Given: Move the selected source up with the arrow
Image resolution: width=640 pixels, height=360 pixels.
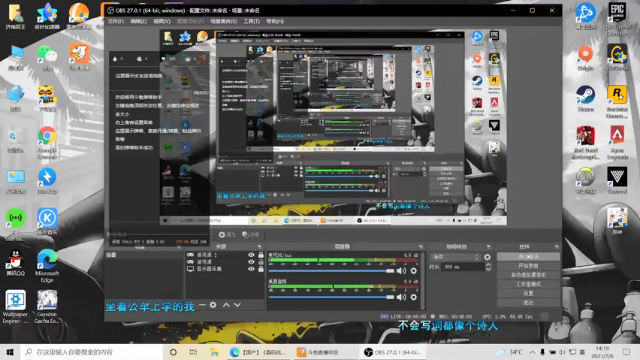Looking at the screenshot, I should pyautogui.click(x=226, y=305).
